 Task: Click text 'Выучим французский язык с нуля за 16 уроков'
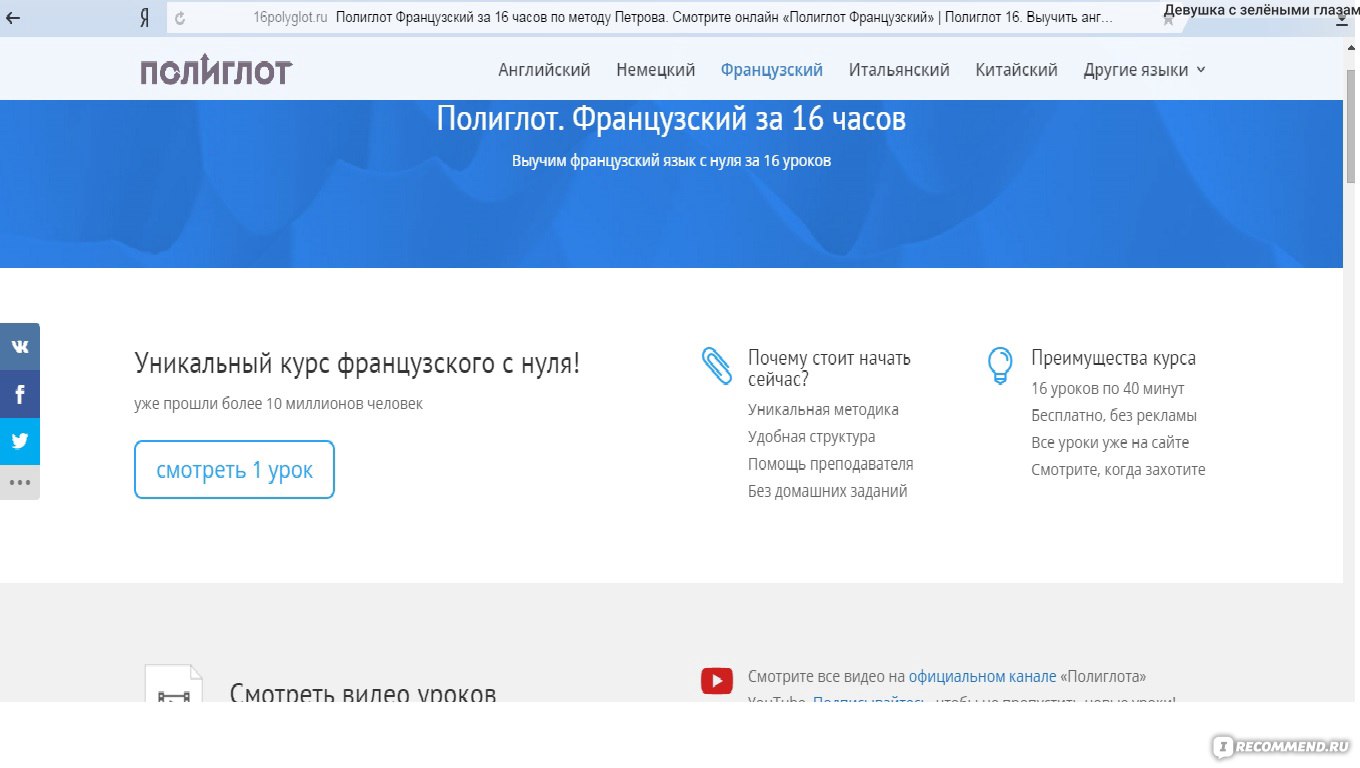coord(671,160)
